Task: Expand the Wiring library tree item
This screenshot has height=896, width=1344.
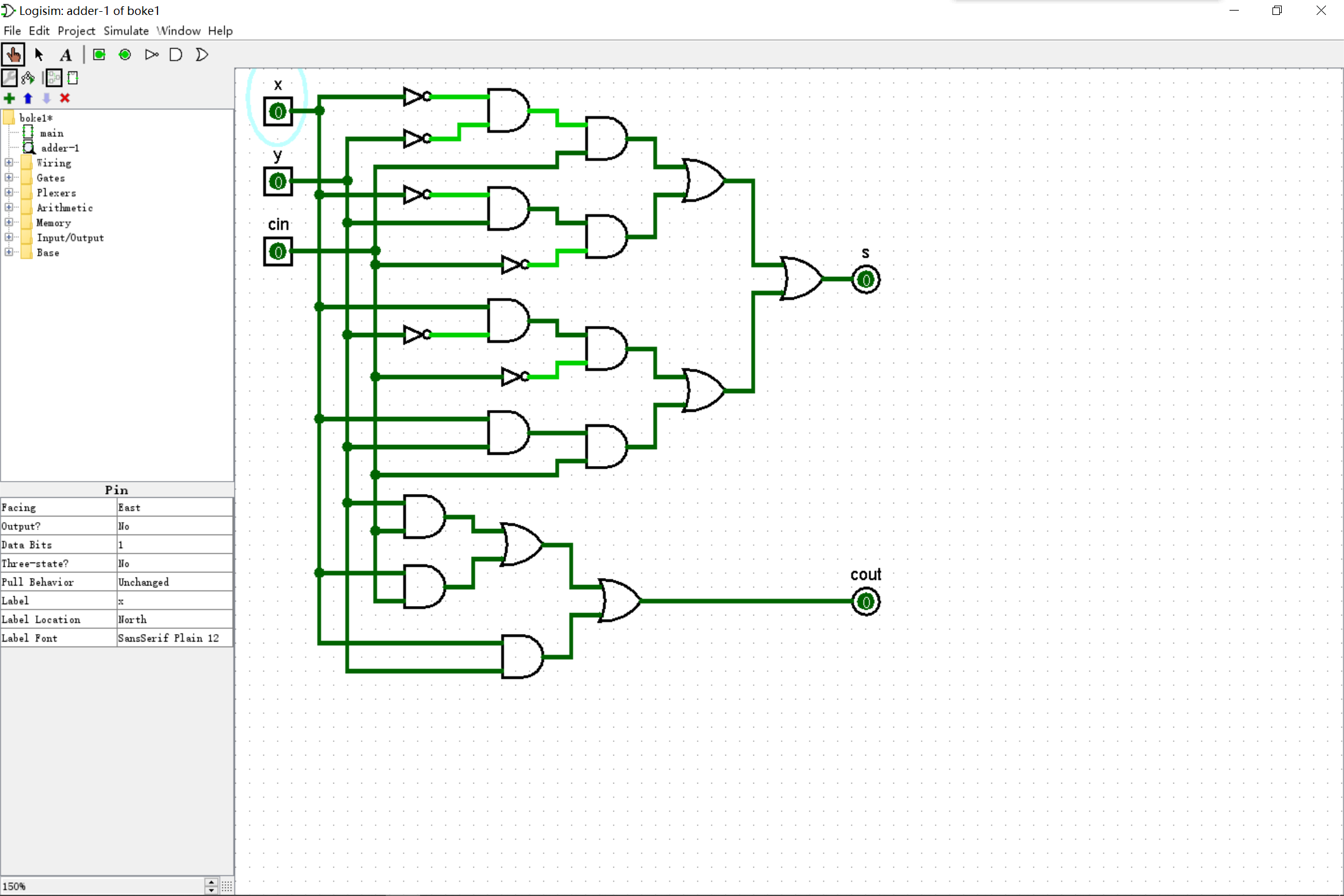Action: click(x=9, y=163)
